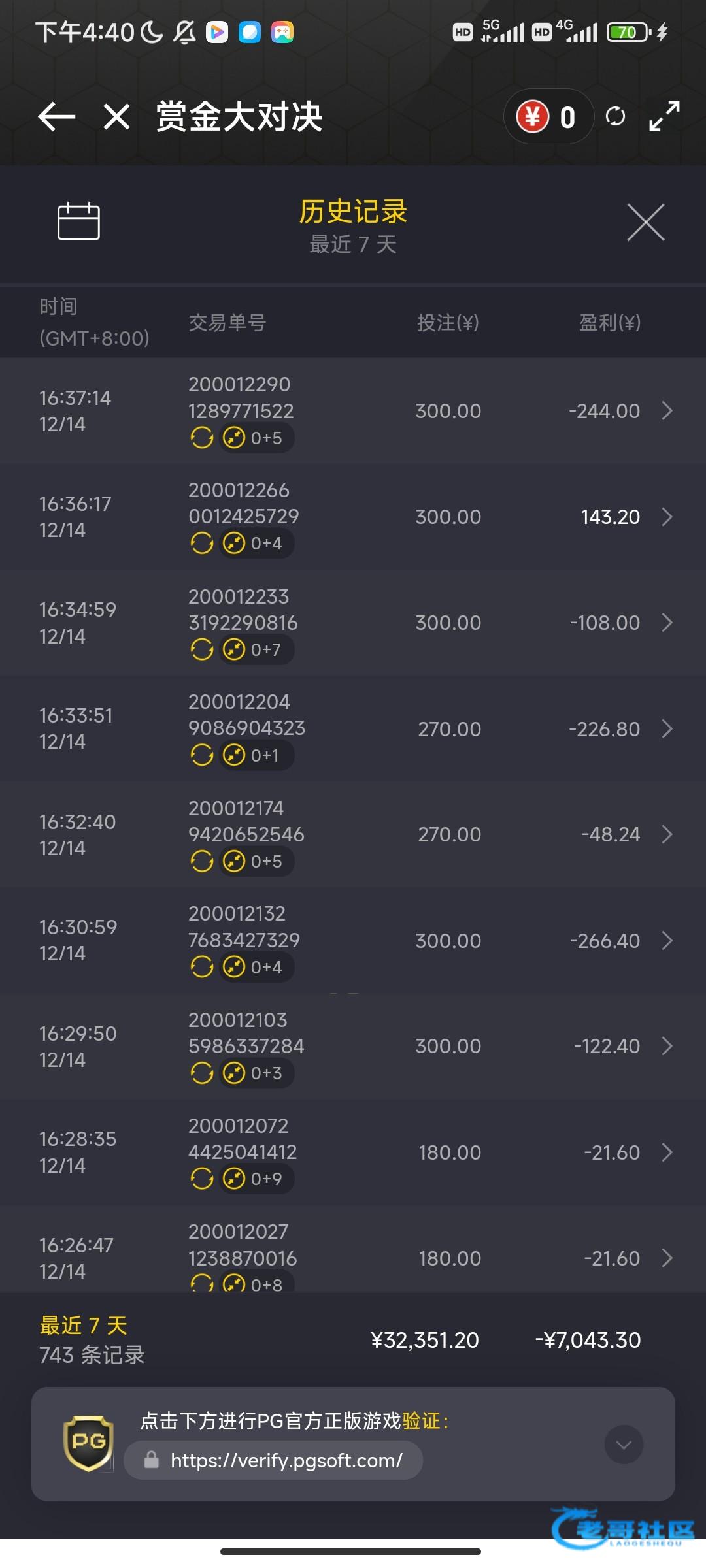Image resolution: width=706 pixels, height=1568 pixels.
Task: Tap the 最近 7 天 summary label
Action: click(83, 1326)
